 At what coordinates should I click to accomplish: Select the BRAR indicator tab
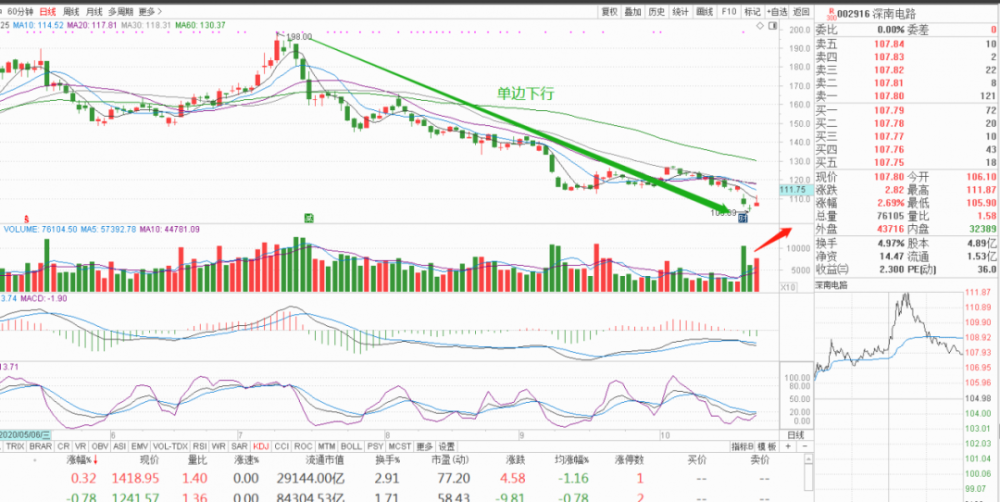pyautogui.click(x=40, y=447)
